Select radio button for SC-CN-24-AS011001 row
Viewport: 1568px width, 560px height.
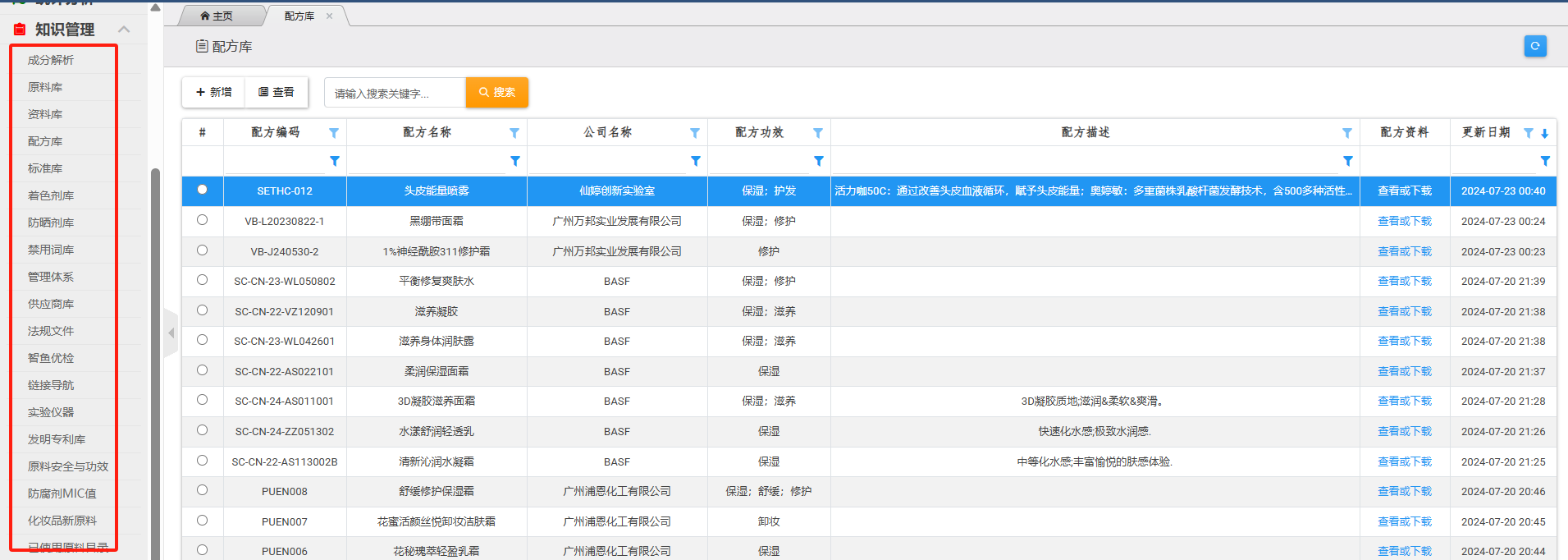(x=203, y=400)
